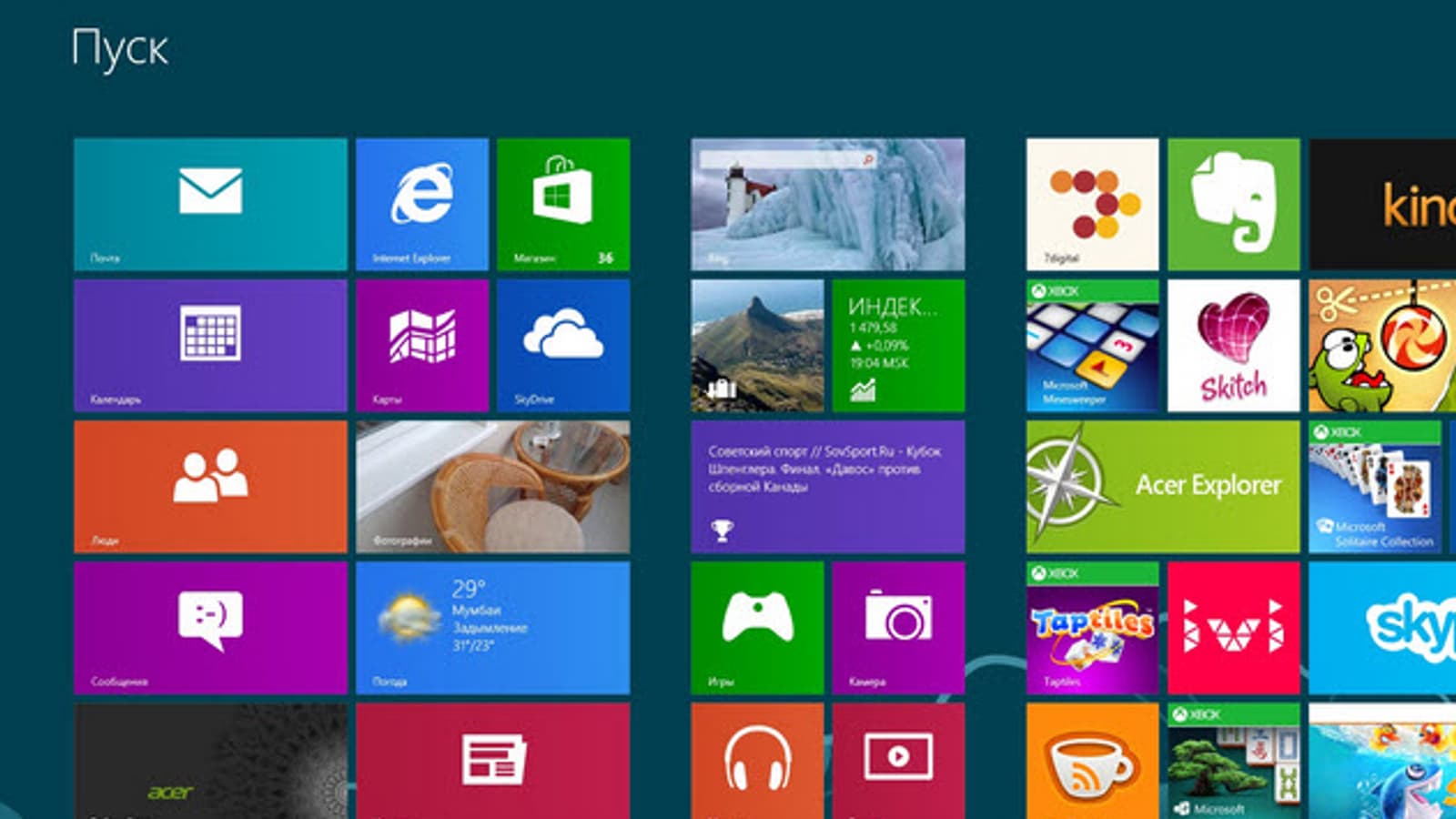This screenshot has width=1456, height=819.
Task: Open the green finance tile showing ИНДЕК
Action: (x=898, y=346)
